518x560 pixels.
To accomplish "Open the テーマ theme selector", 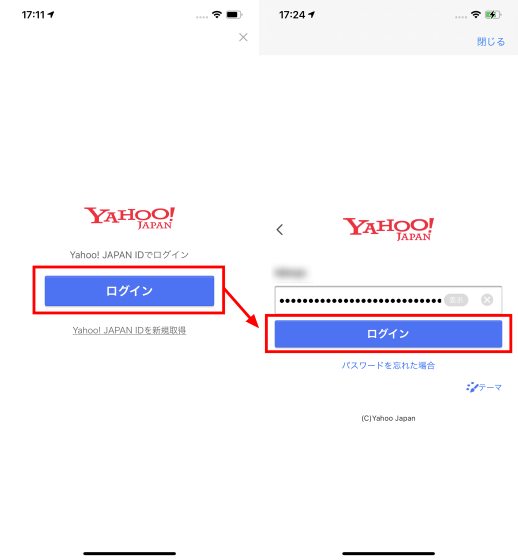I will pyautogui.click(x=484, y=387).
